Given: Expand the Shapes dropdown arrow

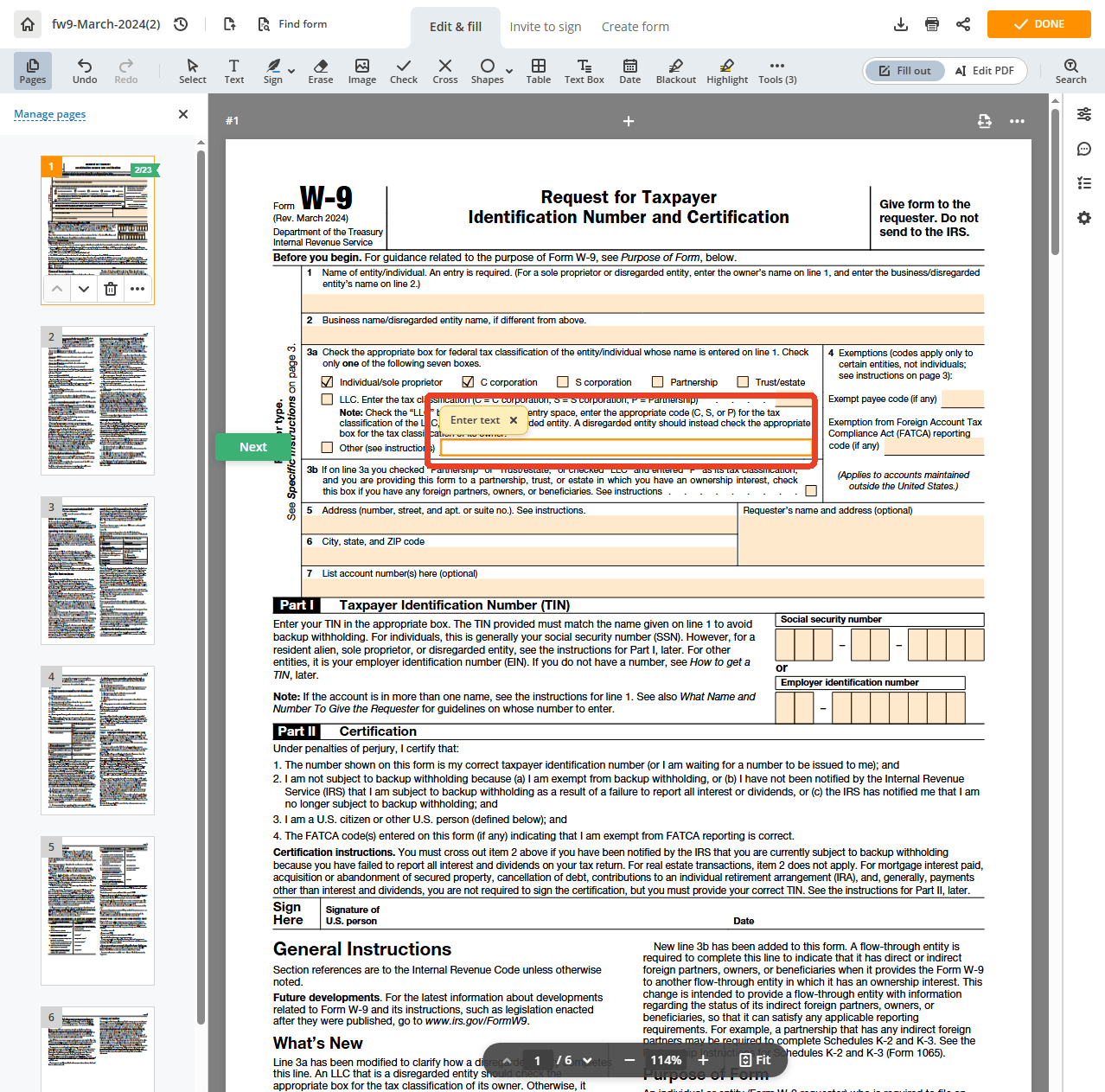Looking at the screenshot, I should tap(509, 71).
